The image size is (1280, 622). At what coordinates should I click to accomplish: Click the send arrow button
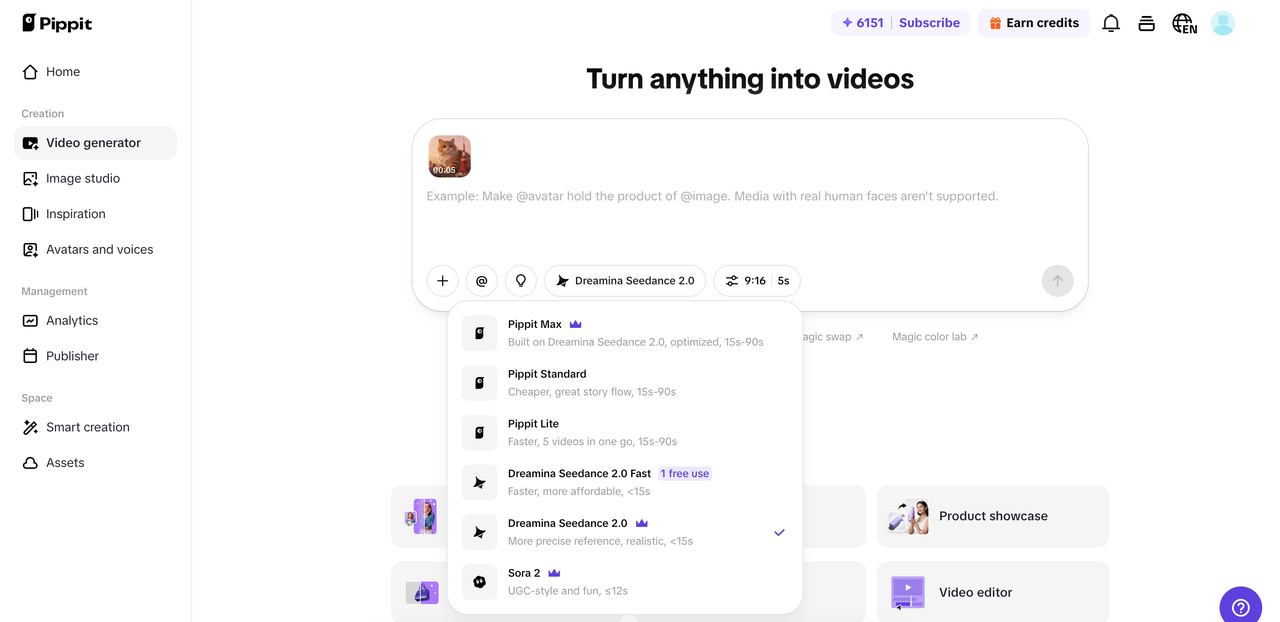pos(1058,281)
